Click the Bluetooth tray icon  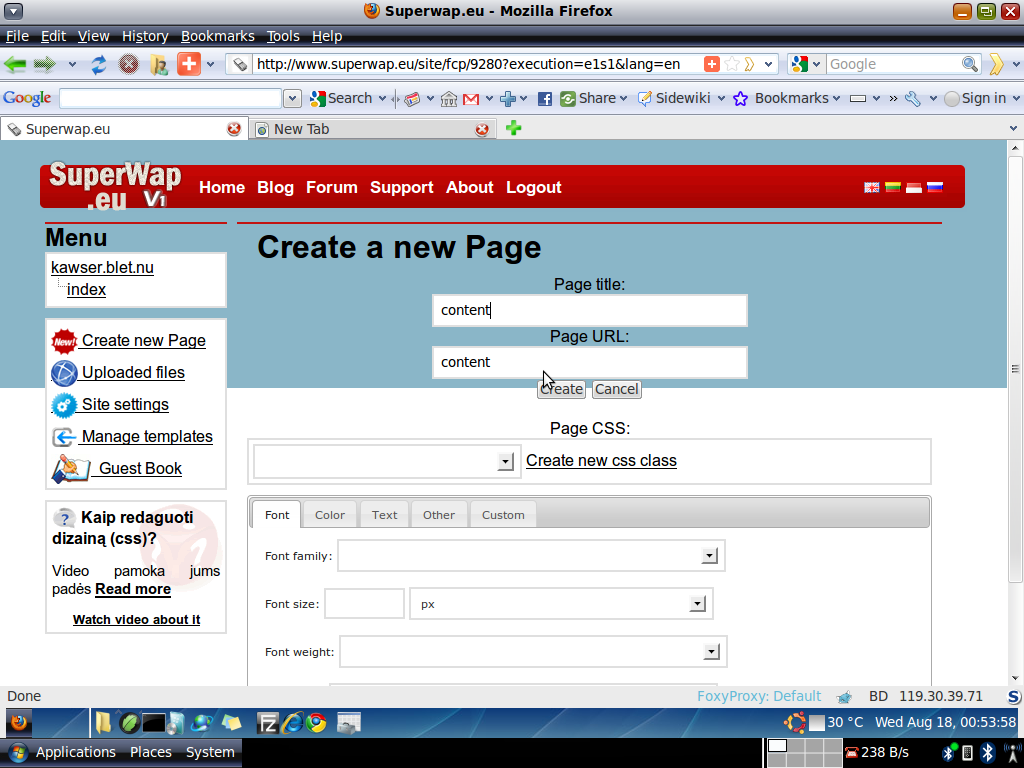[x=987, y=752]
